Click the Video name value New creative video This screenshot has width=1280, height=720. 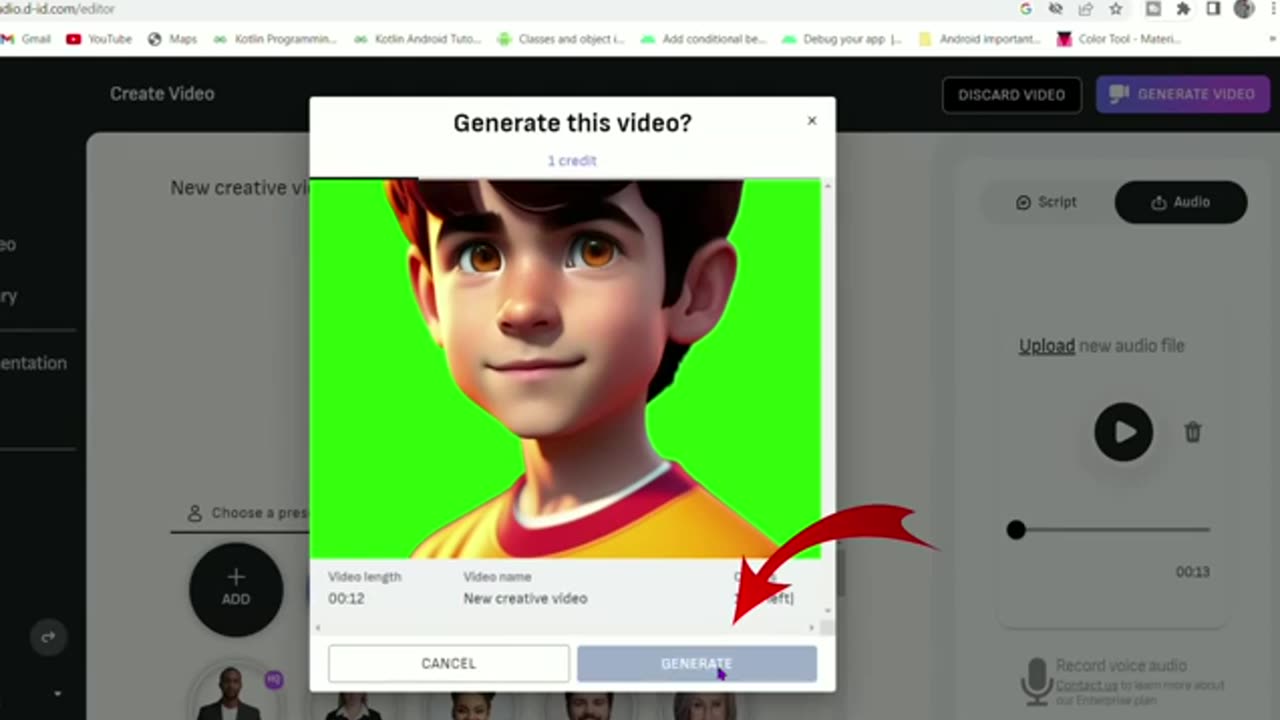pyautogui.click(x=525, y=599)
